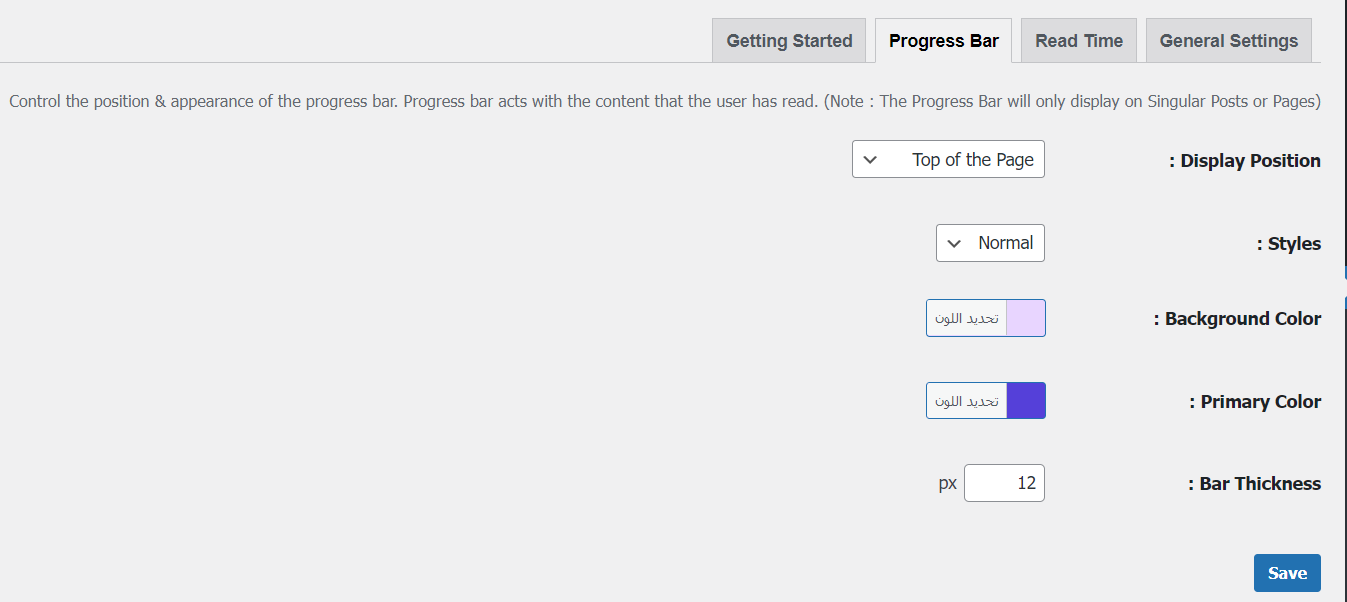The width and height of the screenshot is (1347, 602).
Task: Click the dark blue Primary Color swatch
Action: [x=1026, y=401]
